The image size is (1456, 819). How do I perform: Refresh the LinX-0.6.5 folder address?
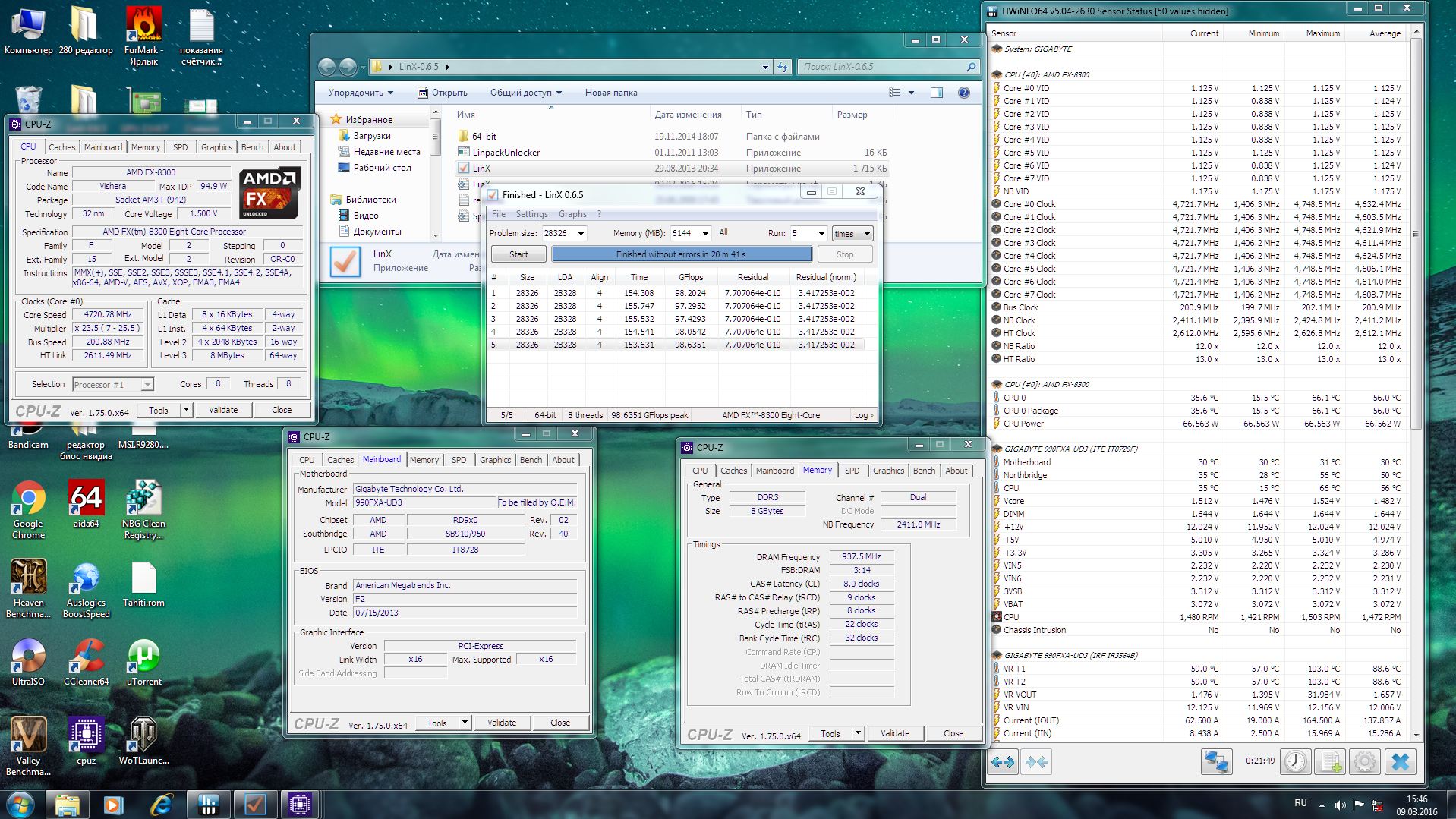(x=783, y=67)
